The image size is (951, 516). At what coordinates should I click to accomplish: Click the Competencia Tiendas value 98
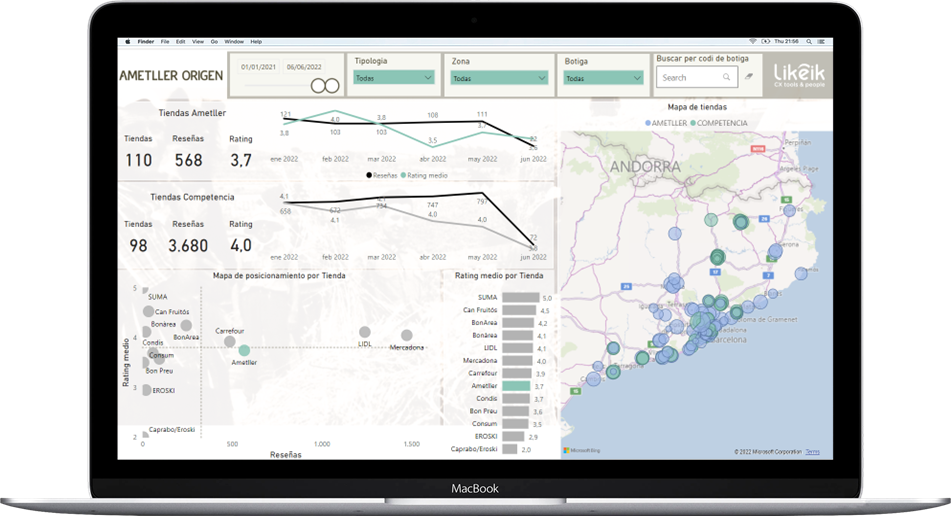click(138, 246)
